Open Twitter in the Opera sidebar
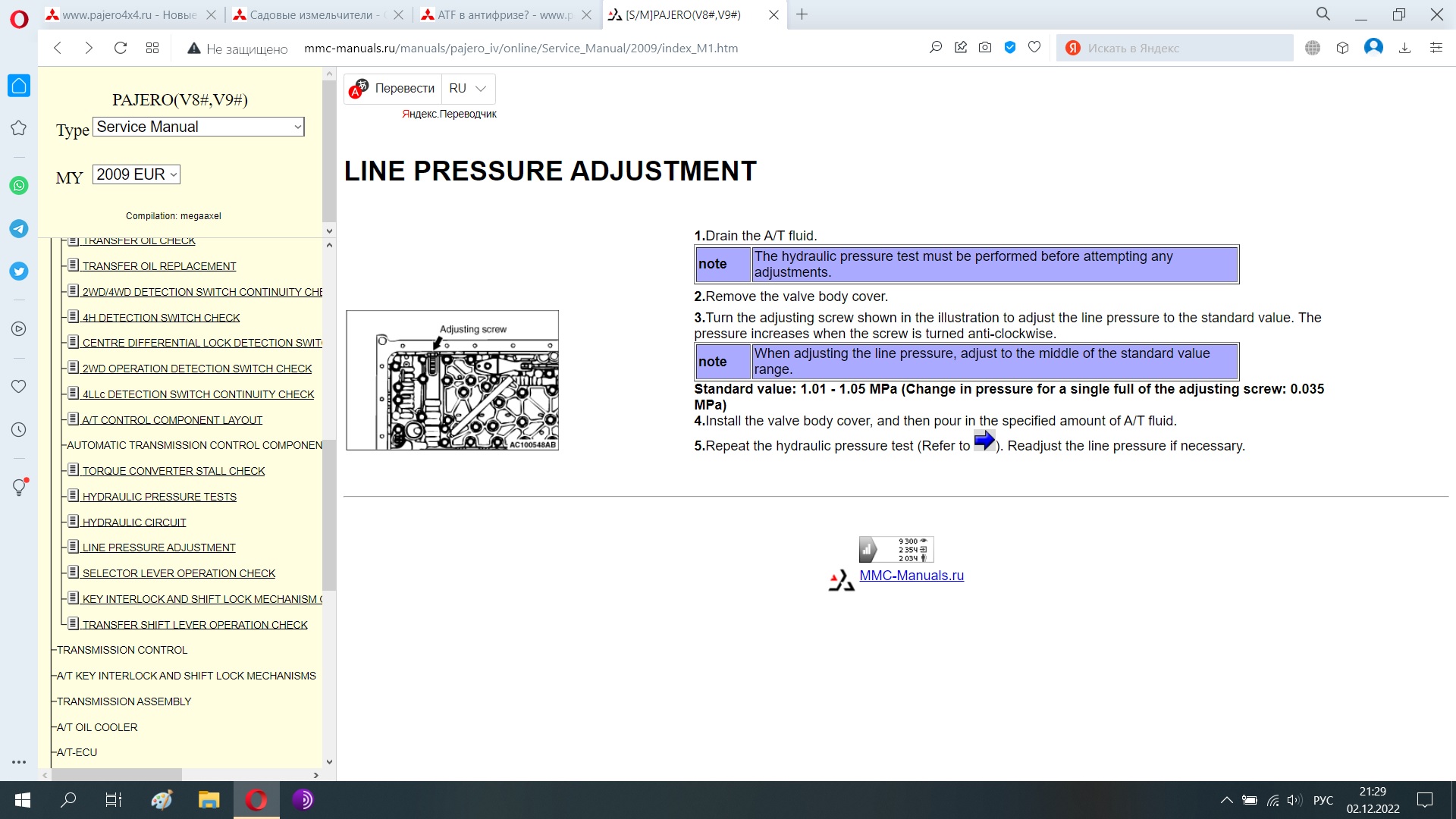This screenshot has height=819, width=1456. click(x=19, y=271)
